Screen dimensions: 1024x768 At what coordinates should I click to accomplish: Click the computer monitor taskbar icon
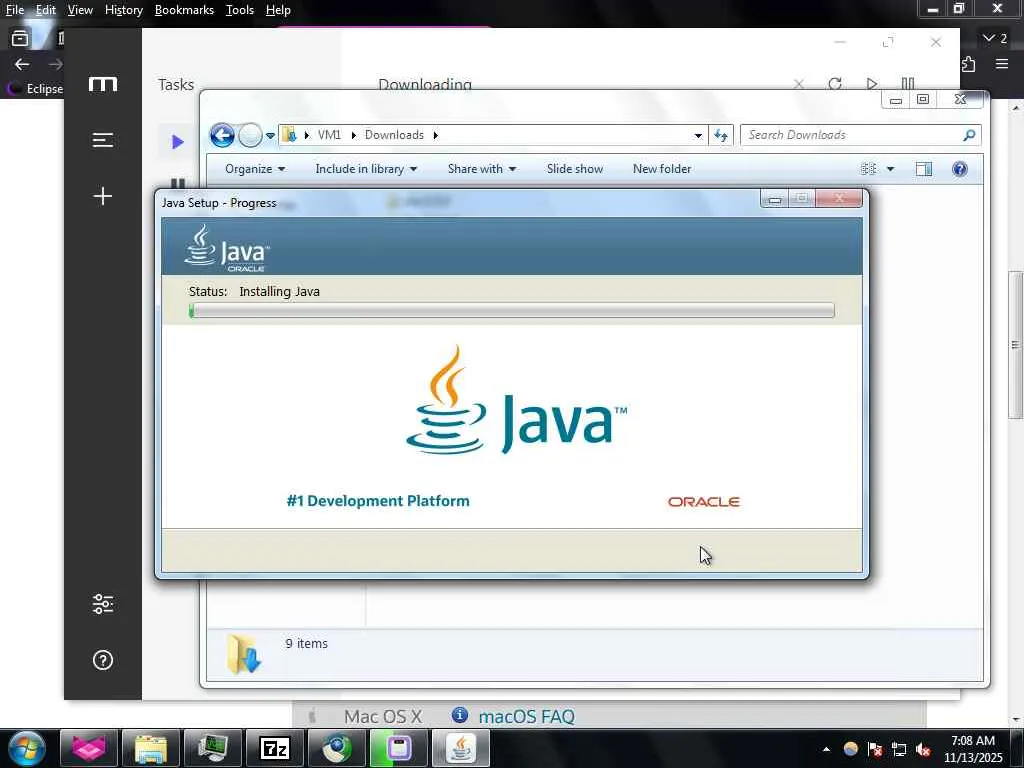(x=212, y=748)
